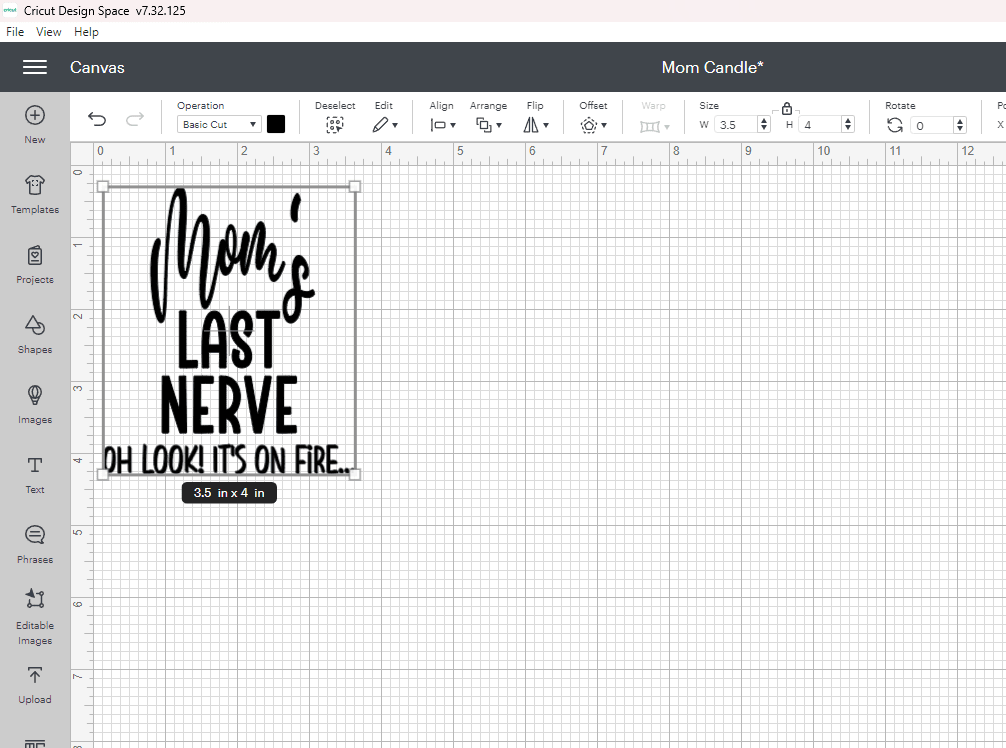
Task: Open the Flip options
Action: tap(531, 125)
